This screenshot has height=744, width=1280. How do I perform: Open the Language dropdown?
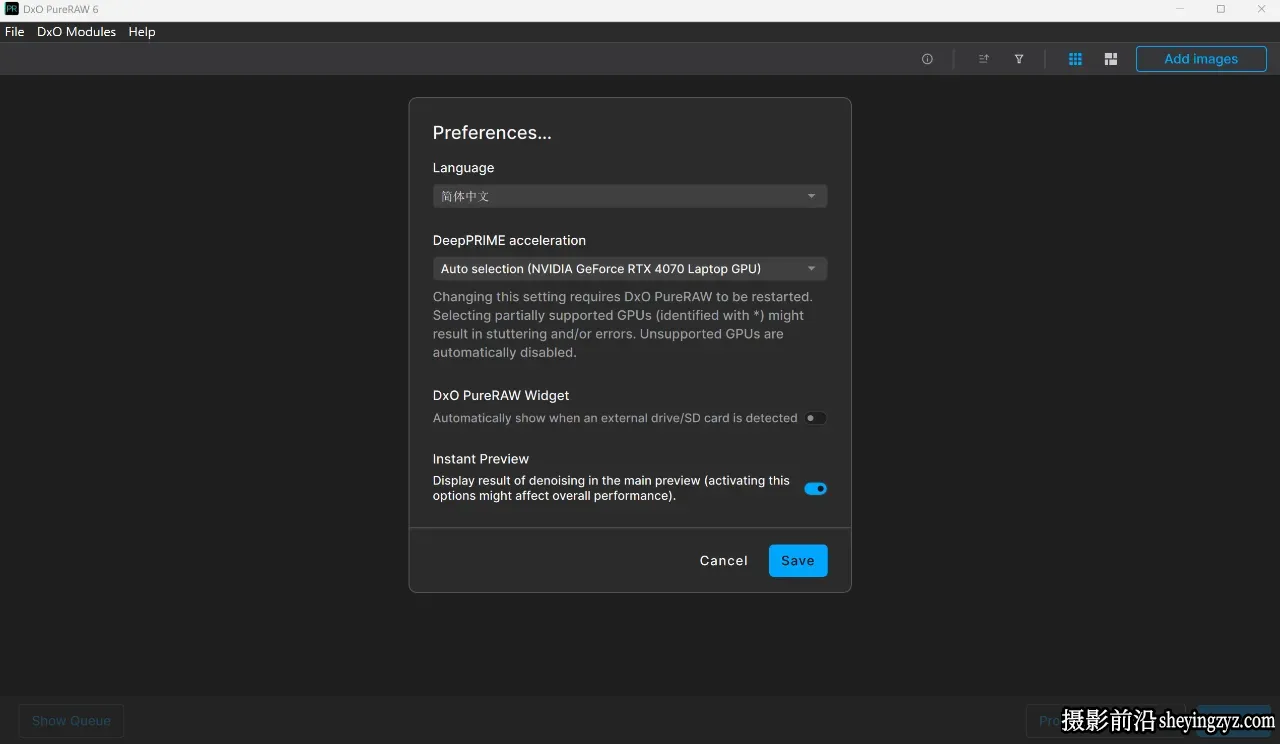tap(630, 196)
